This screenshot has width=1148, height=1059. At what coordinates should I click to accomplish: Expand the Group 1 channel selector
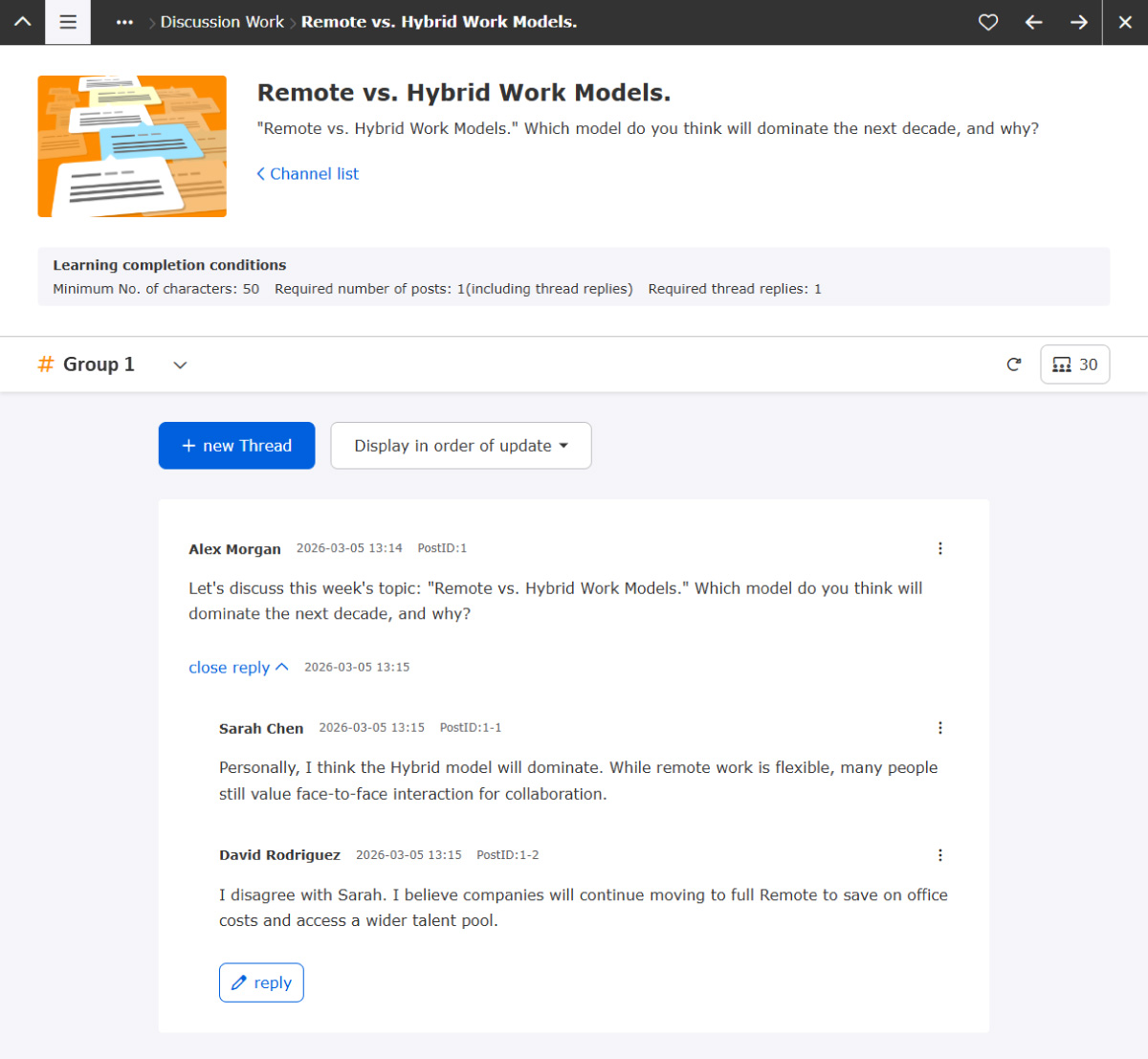180,364
